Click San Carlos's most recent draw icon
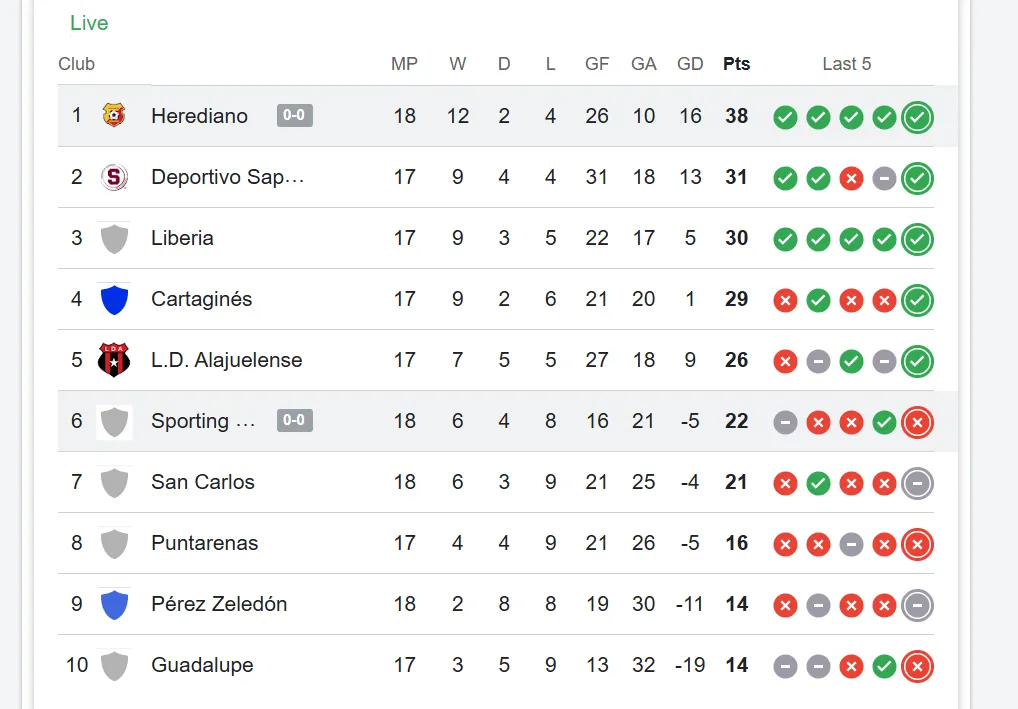 (917, 483)
